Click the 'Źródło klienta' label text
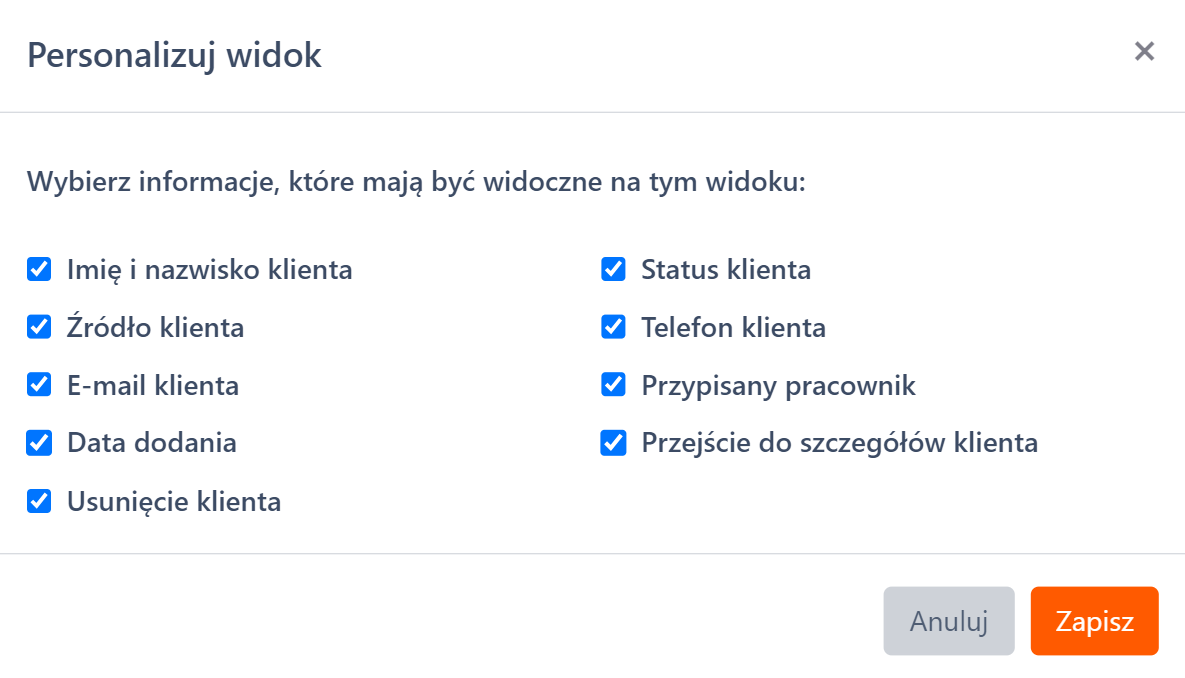This screenshot has height=678, width=1185. coord(155,328)
